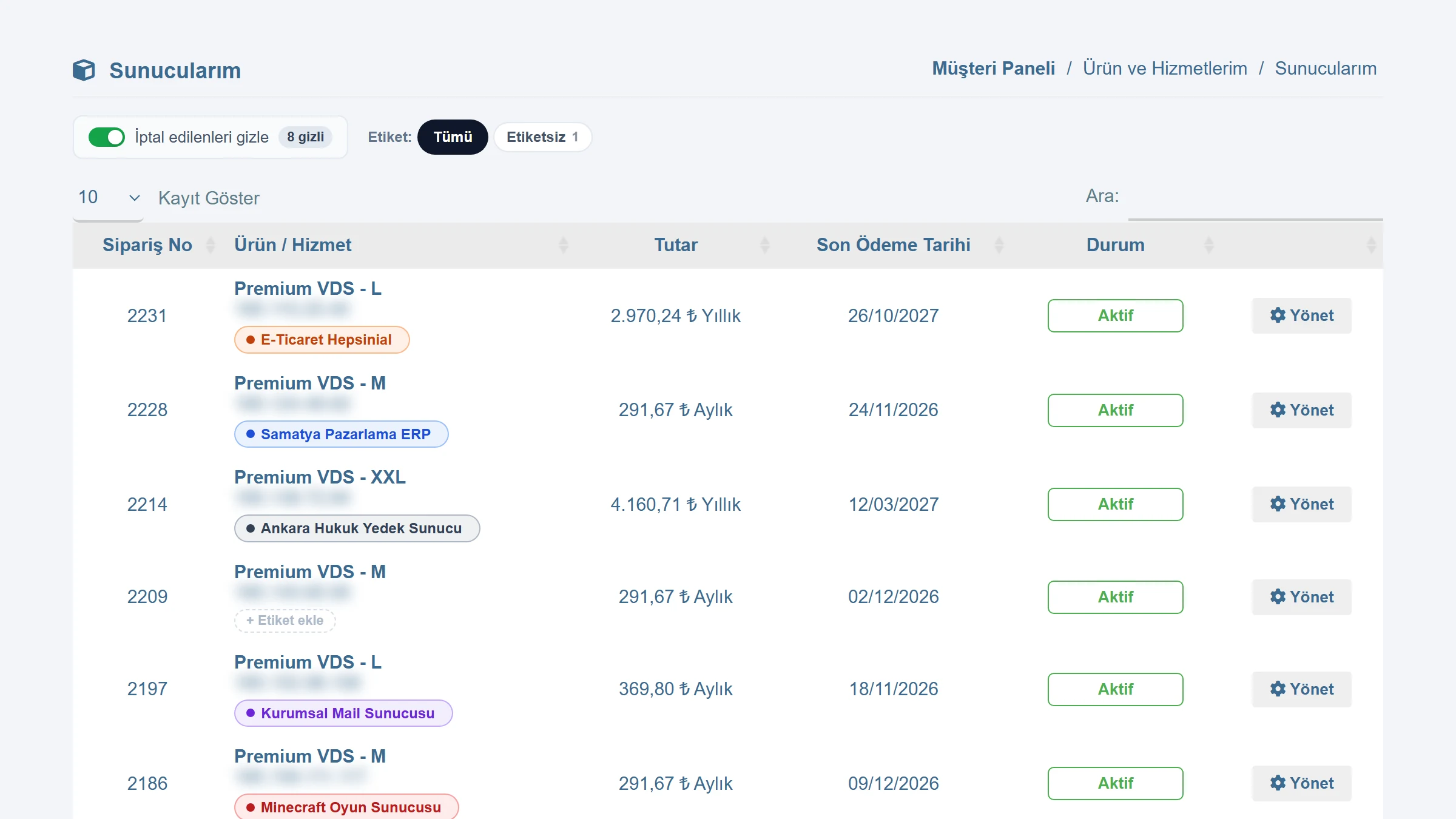Click + Etiket ekle on order 2209

pos(285,621)
